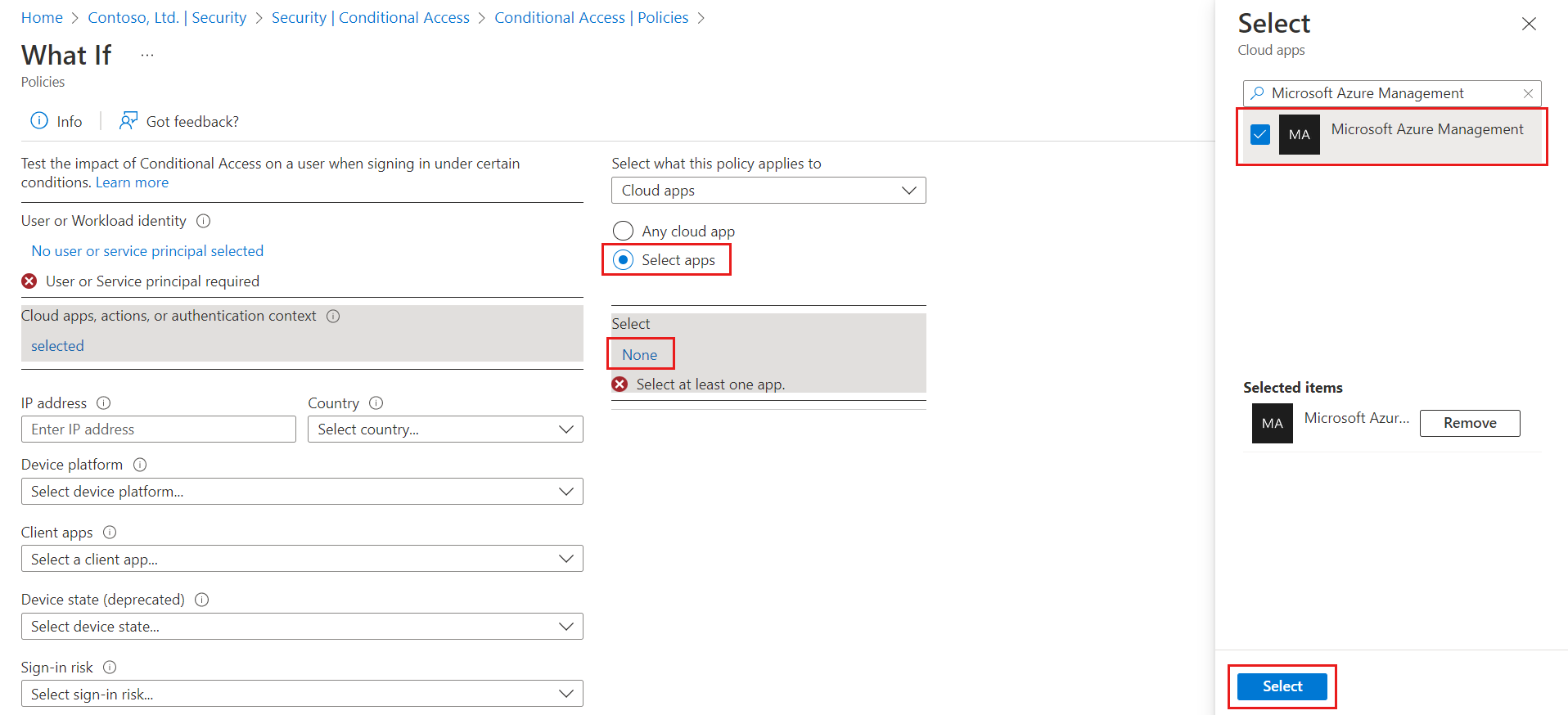Click info icon beside Cloud apps, actions context
This screenshot has width=1568, height=715.
click(x=333, y=316)
